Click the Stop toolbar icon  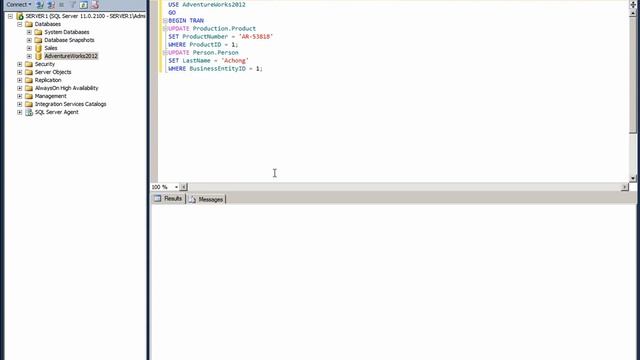(x=62, y=5)
